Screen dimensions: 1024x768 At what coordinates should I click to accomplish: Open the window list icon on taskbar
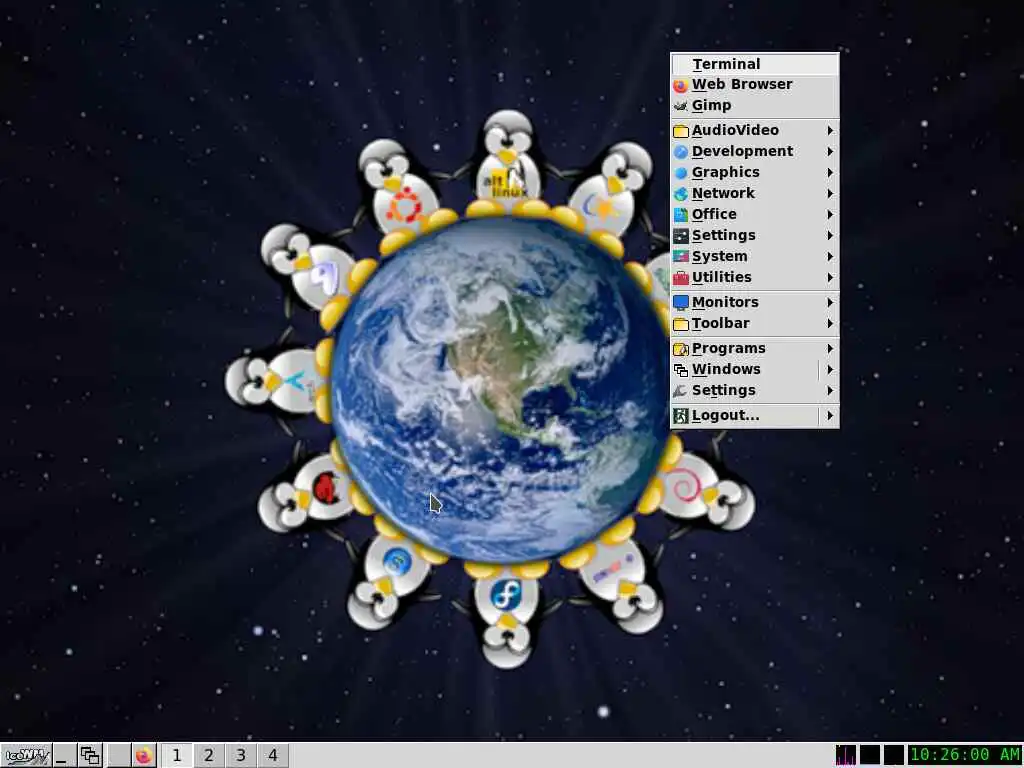click(x=90, y=756)
